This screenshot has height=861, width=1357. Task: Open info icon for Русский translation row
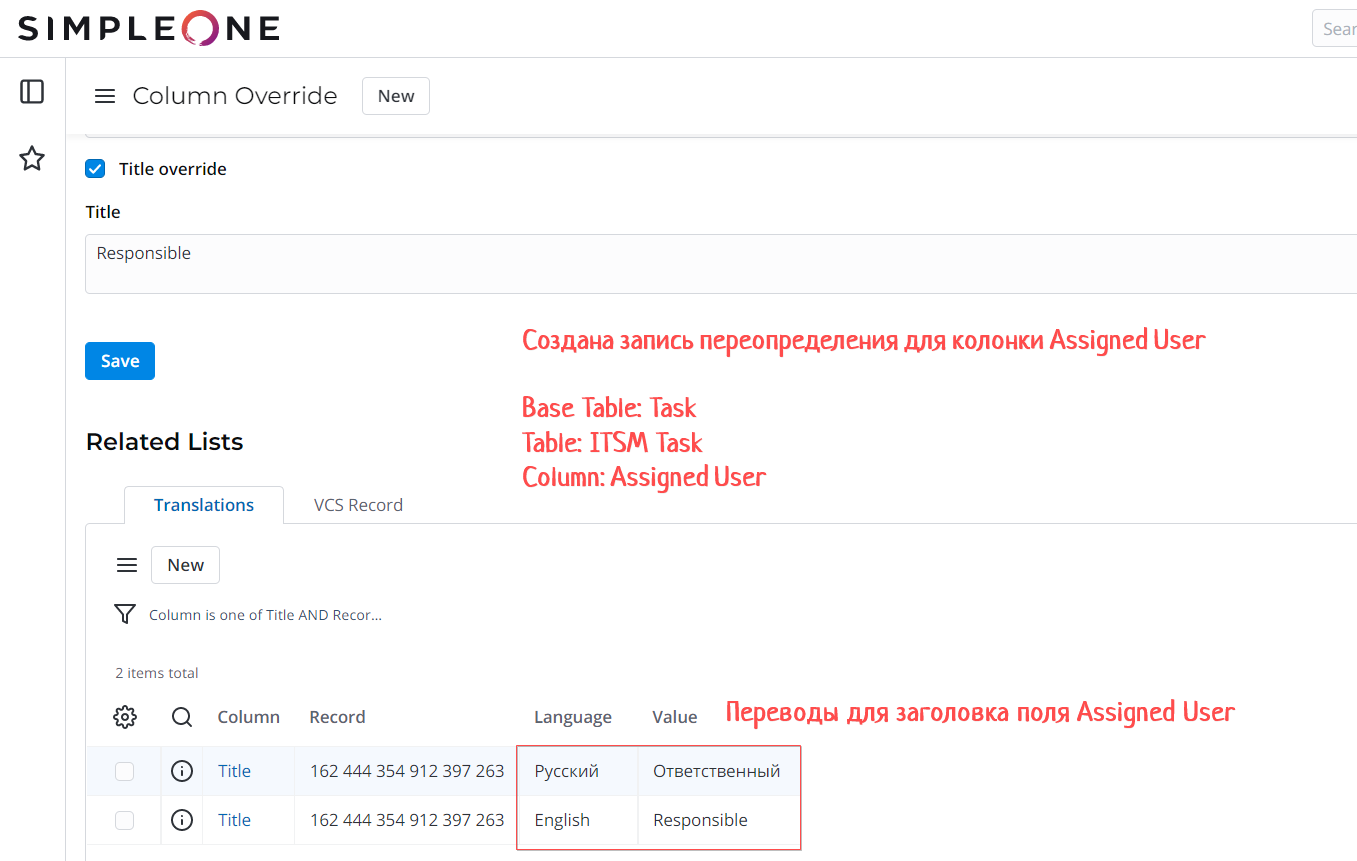(x=182, y=771)
